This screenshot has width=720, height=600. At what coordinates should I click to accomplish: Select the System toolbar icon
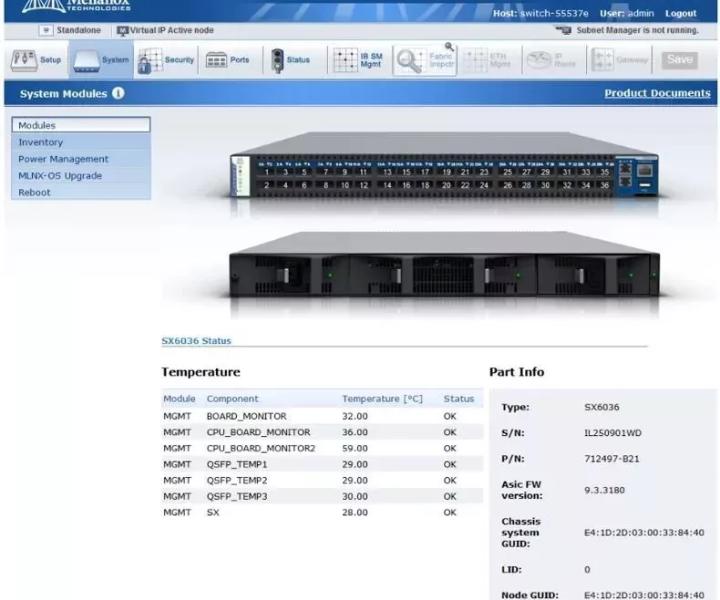click(101, 60)
